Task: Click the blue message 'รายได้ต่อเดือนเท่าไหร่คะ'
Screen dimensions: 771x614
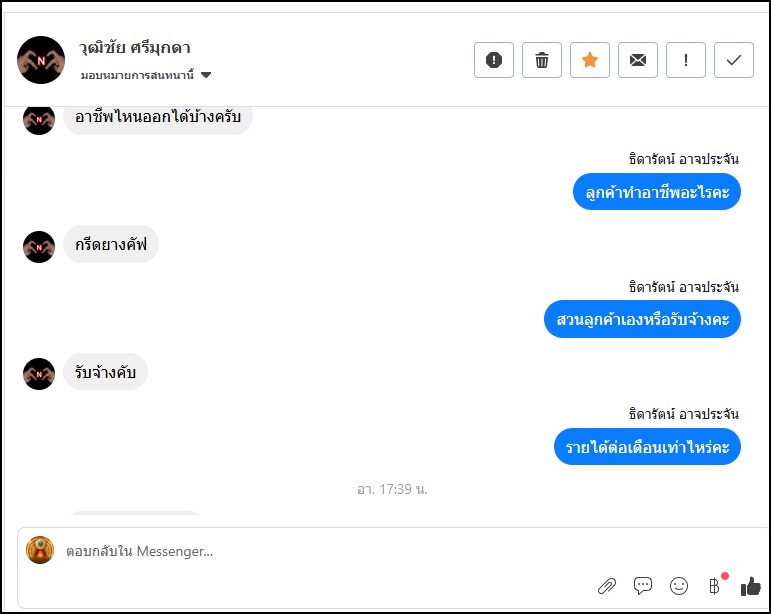Action: [x=647, y=446]
